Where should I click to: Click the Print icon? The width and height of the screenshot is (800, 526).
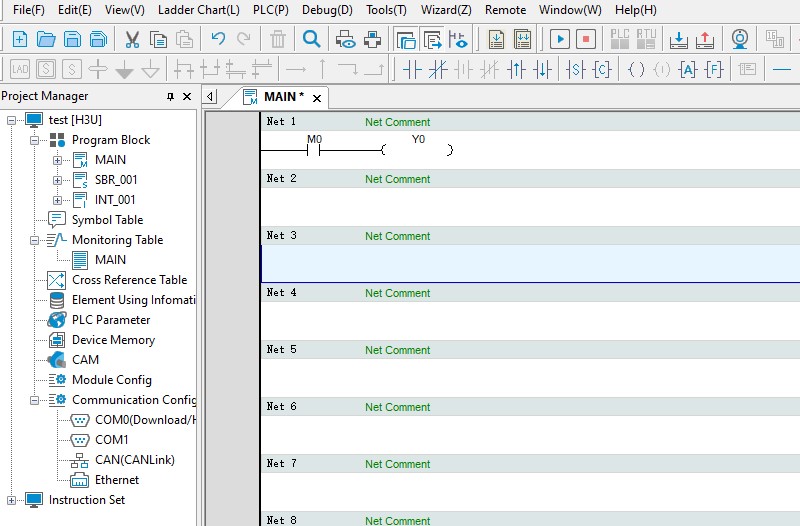(372, 39)
